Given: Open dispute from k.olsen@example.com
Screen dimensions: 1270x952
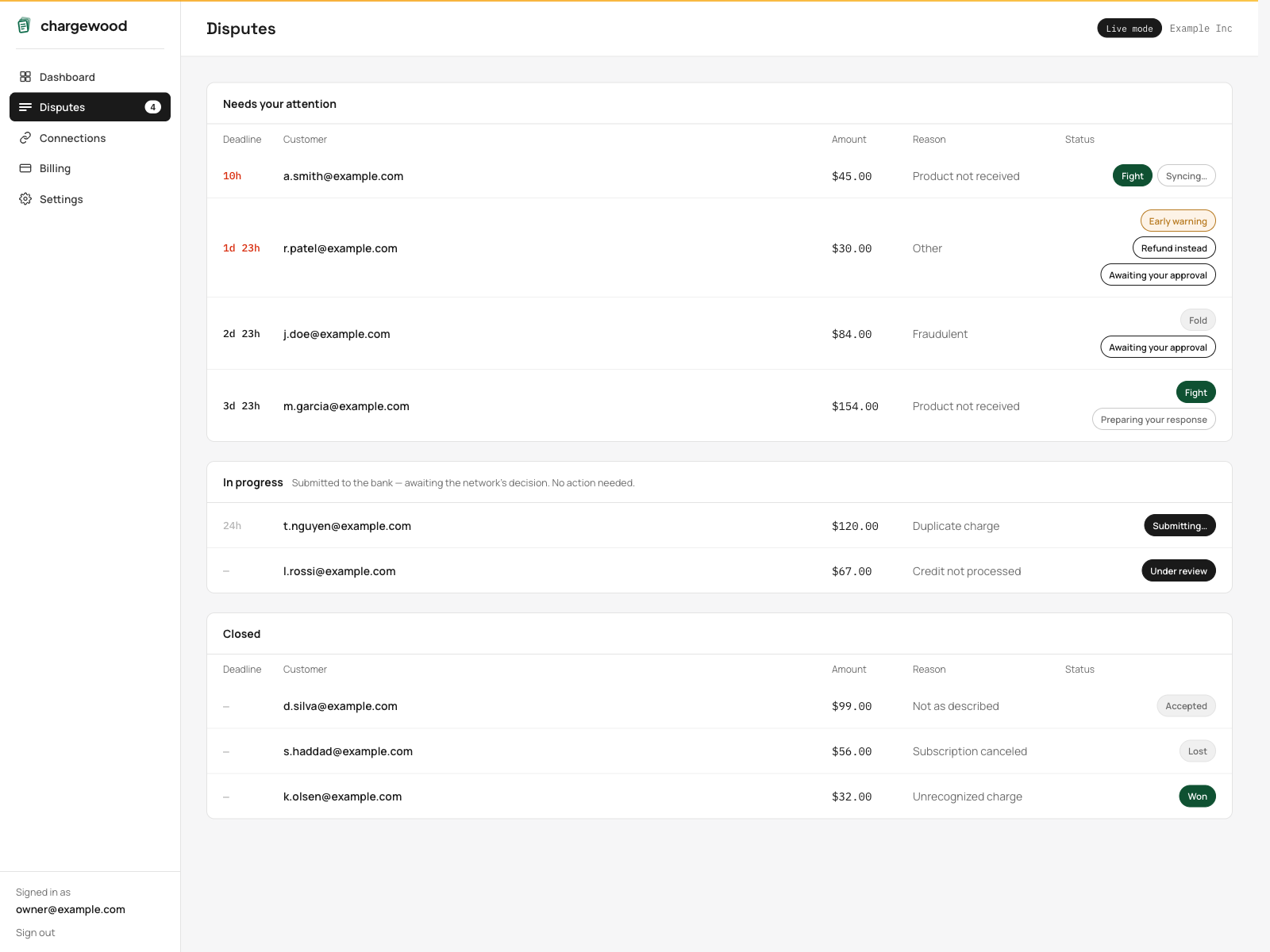Looking at the screenshot, I should [719, 797].
